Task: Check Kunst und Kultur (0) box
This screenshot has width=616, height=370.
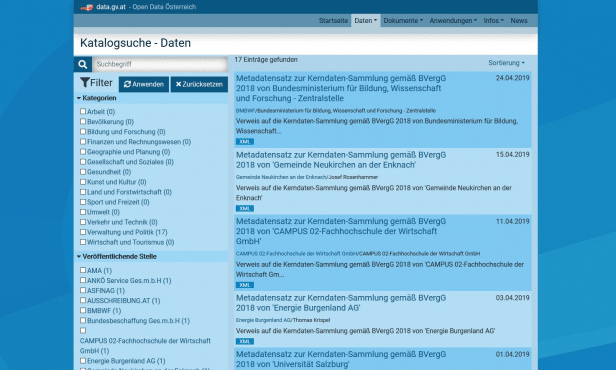Action: [x=83, y=182]
